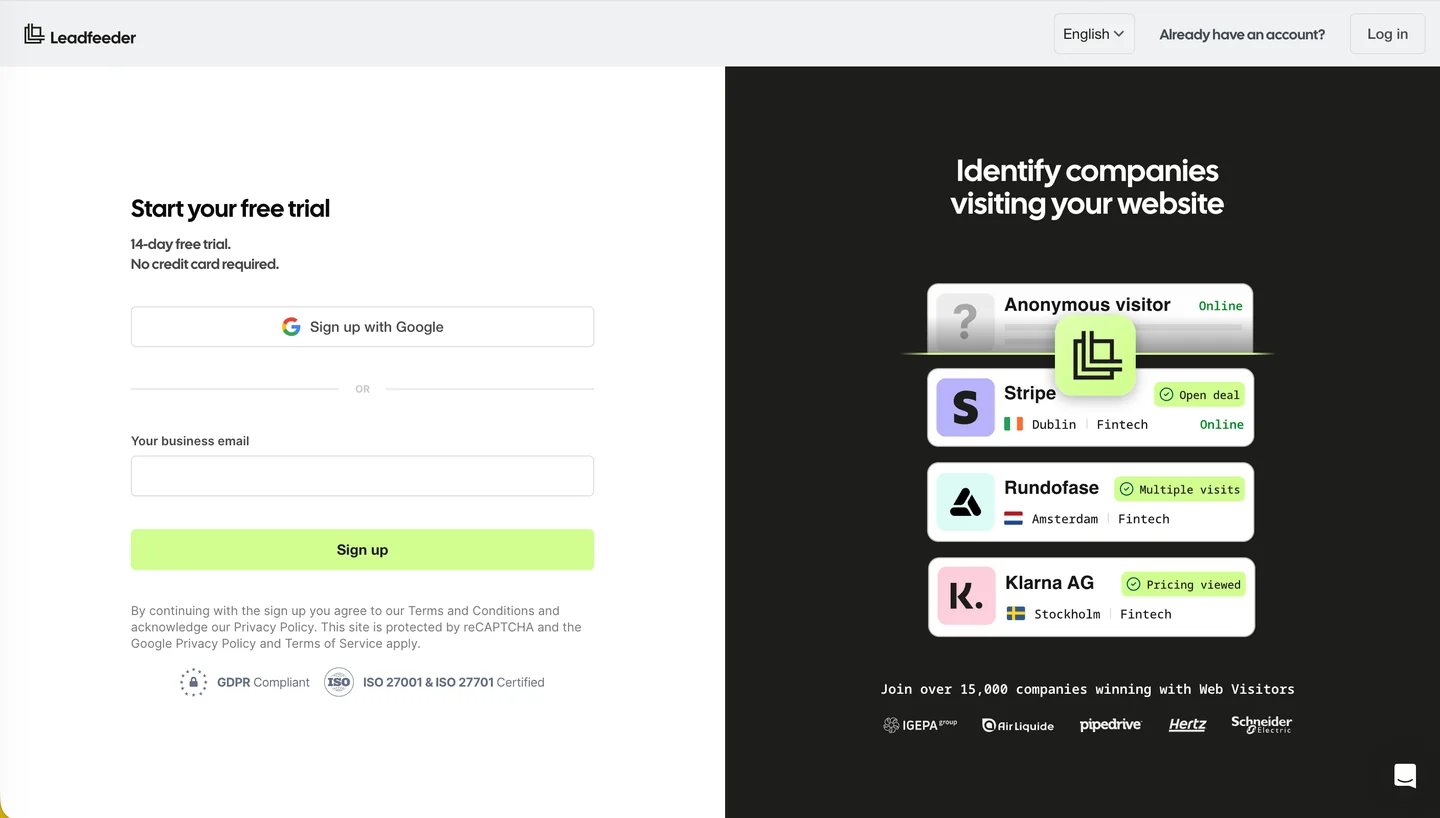
Task: Click the Hertz logo
Action: tap(1187, 725)
